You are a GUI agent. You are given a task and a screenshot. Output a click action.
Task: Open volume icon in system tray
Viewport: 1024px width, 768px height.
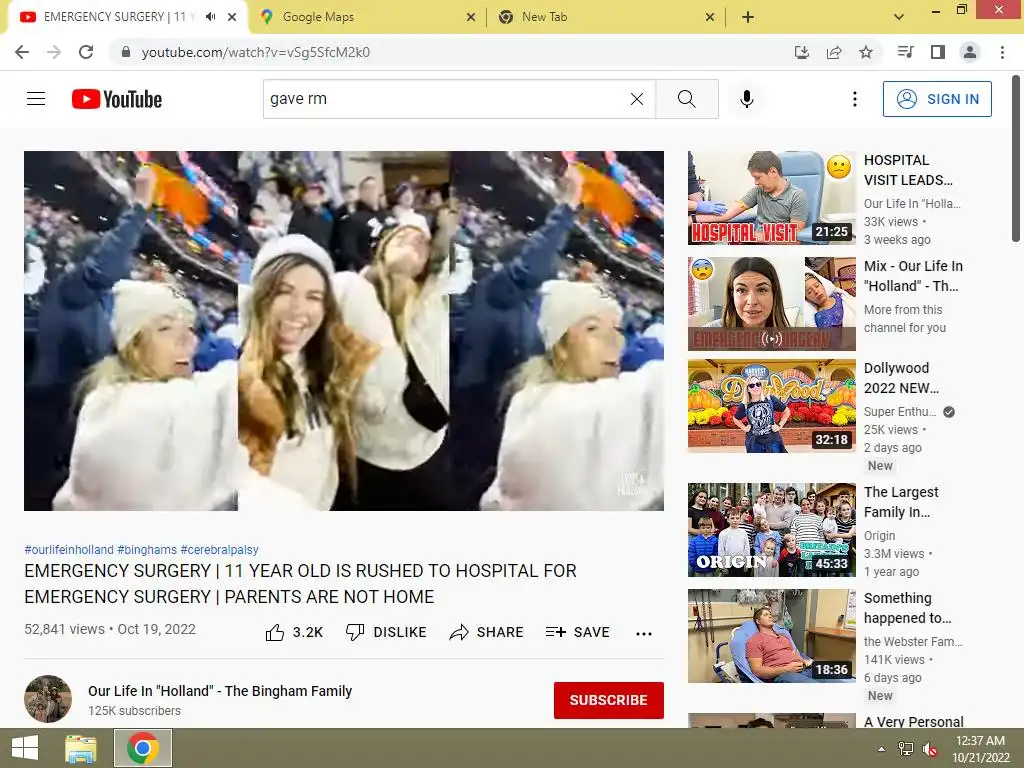[x=930, y=749]
